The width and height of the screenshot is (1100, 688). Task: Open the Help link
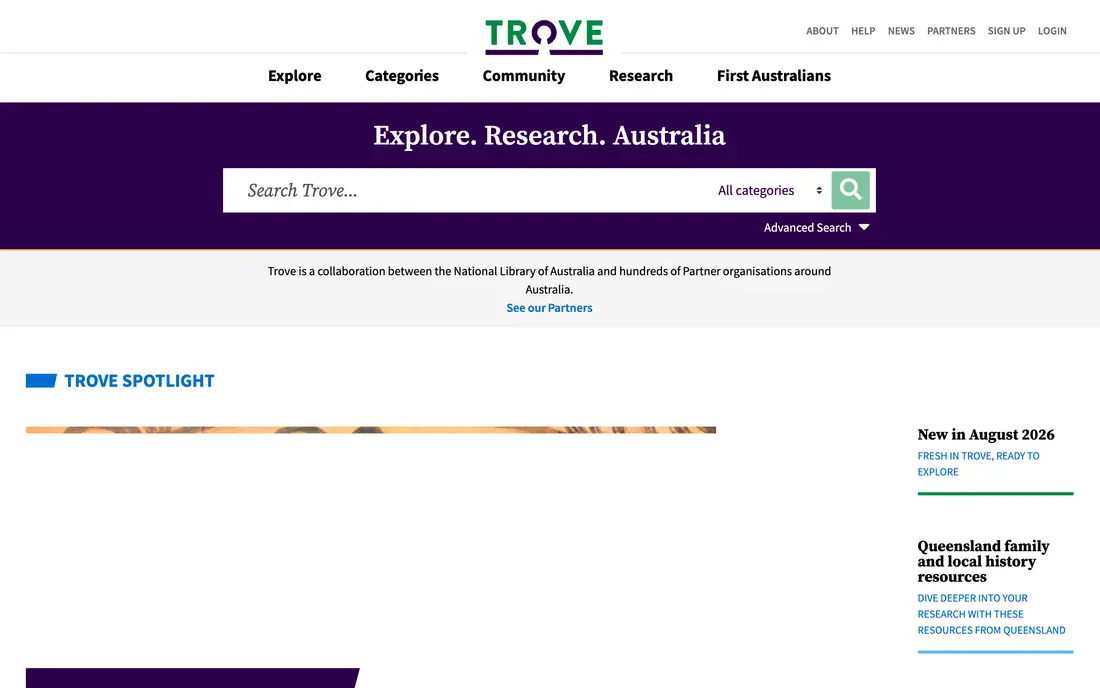(x=863, y=31)
